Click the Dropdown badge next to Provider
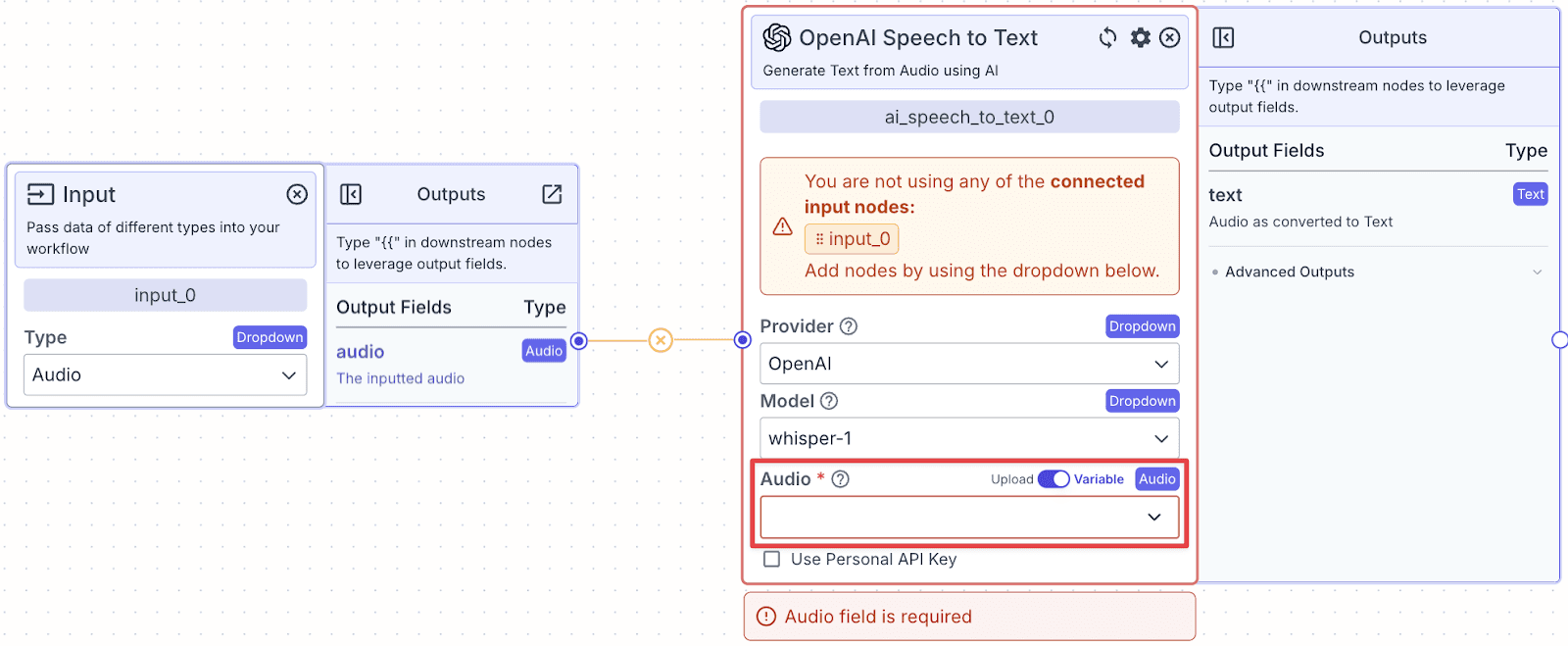The image size is (1568, 646). click(x=1142, y=326)
